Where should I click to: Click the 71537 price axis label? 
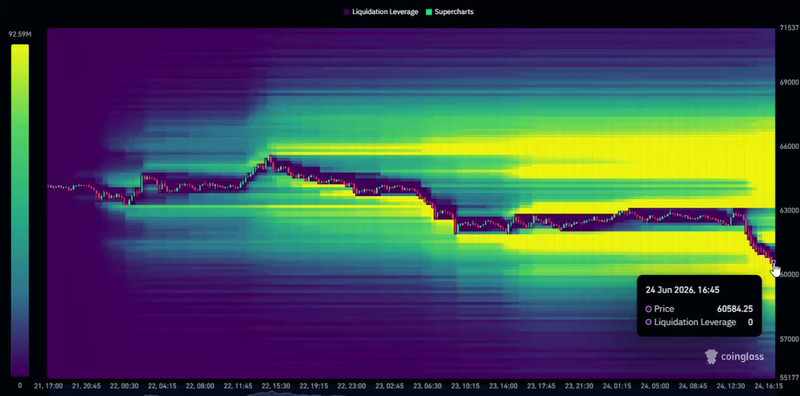tap(789, 29)
